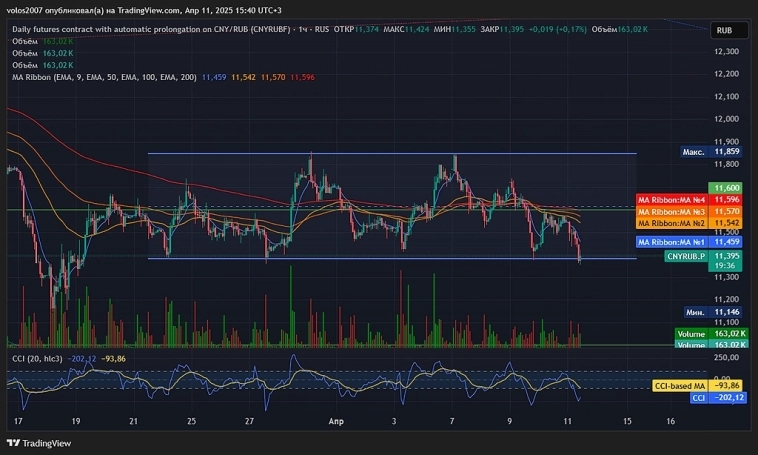Screen dimensions: 758x455
Task: Click the 12,300 tick on price scale
Action: 726,74
